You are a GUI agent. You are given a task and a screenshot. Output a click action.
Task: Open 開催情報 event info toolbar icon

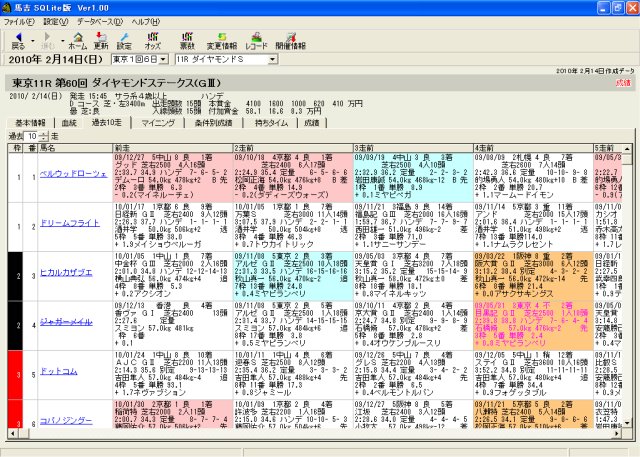pos(291,37)
